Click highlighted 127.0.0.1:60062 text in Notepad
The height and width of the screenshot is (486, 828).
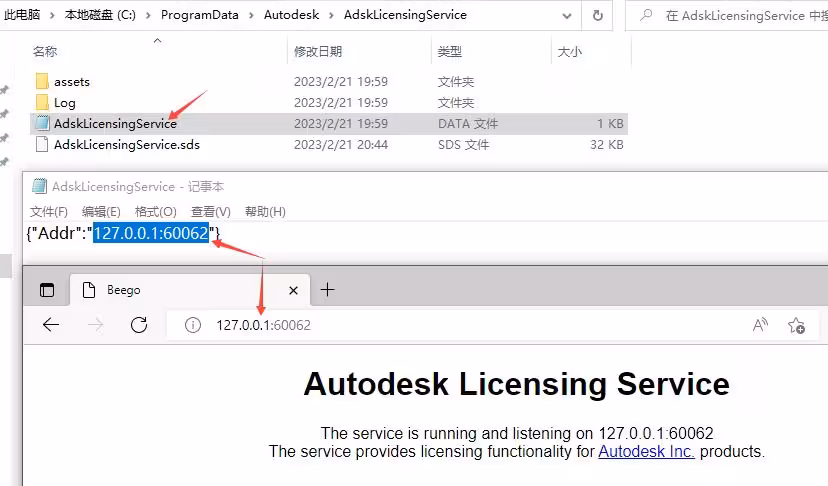[151, 233]
